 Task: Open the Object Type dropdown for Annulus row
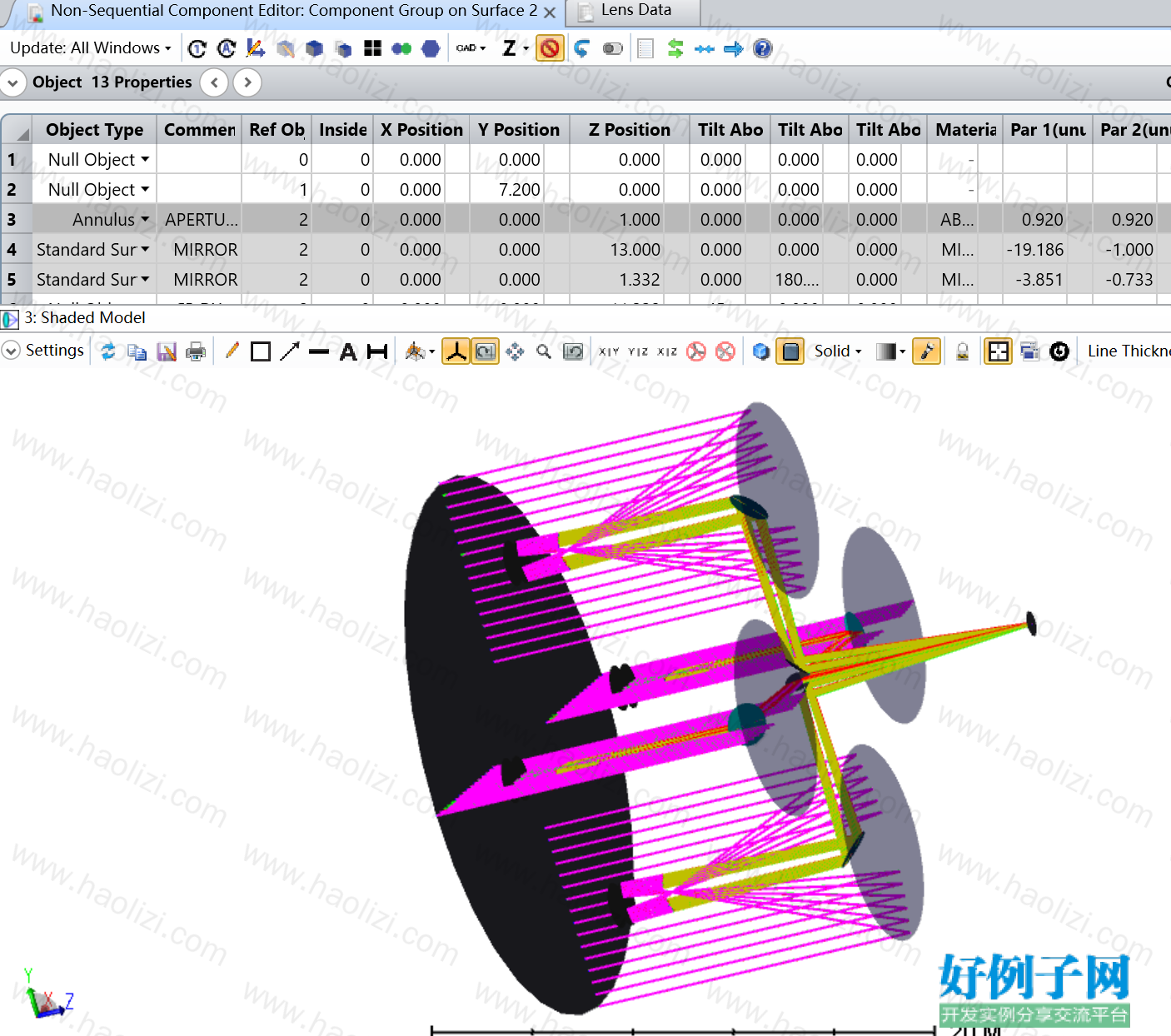(x=145, y=219)
